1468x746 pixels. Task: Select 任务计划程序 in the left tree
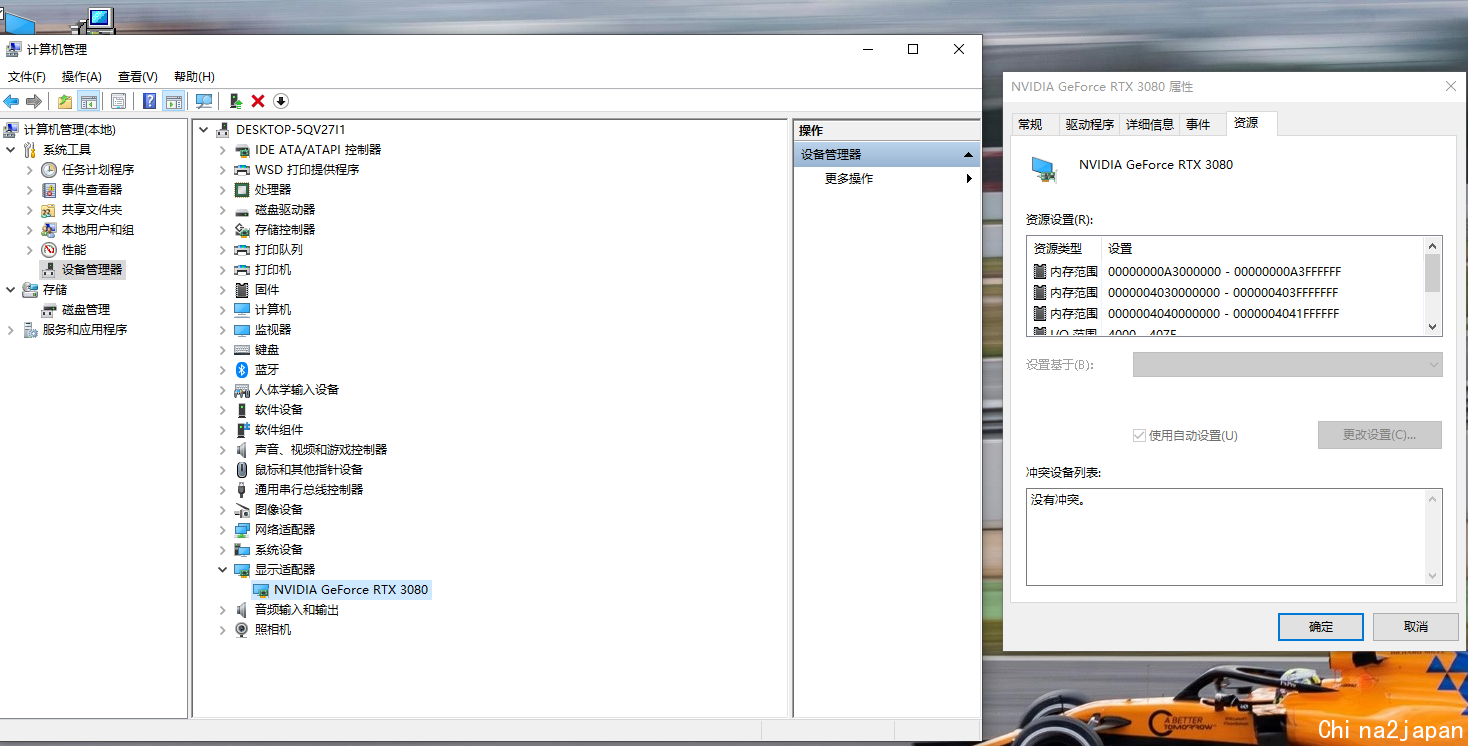click(98, 170)
